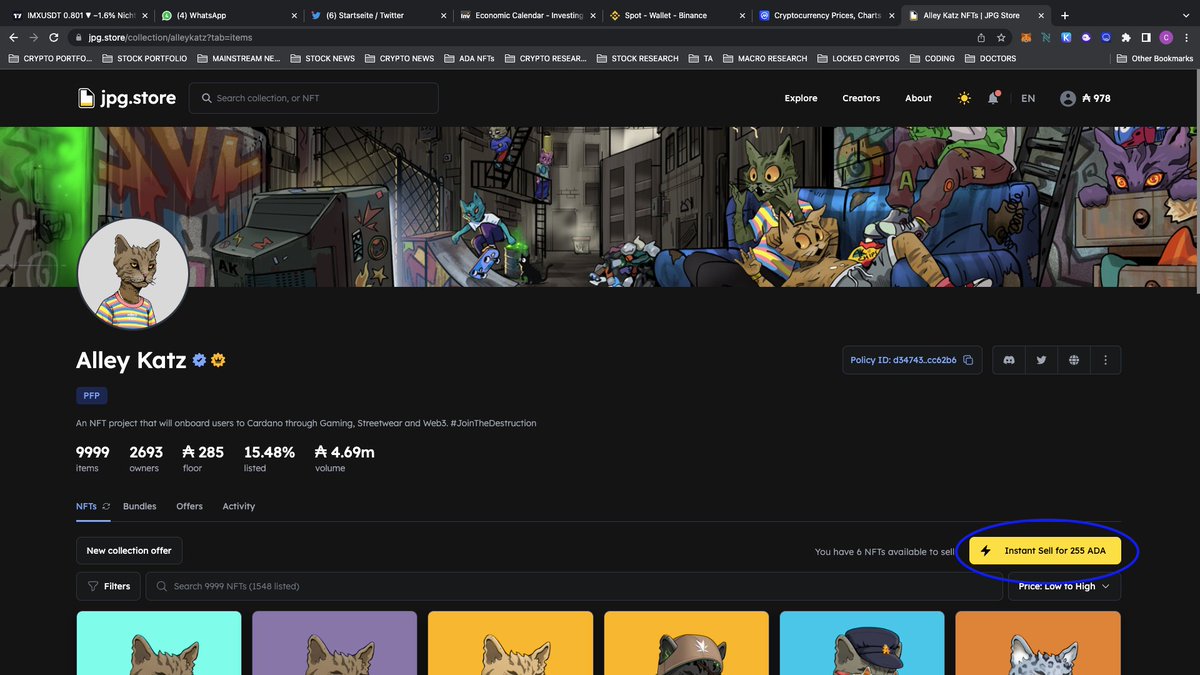
Task: Open Creators in the top navigation
Action: pos(861,98)
